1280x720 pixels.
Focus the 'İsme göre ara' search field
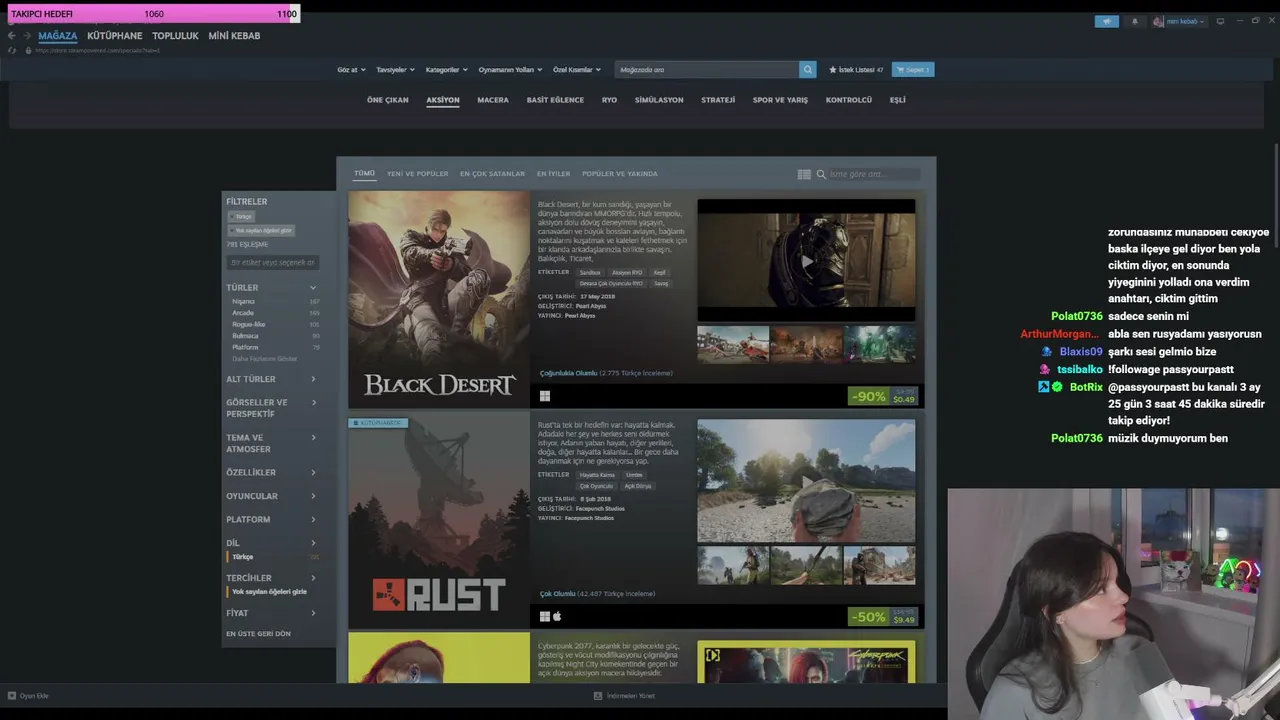coord(873,174)
